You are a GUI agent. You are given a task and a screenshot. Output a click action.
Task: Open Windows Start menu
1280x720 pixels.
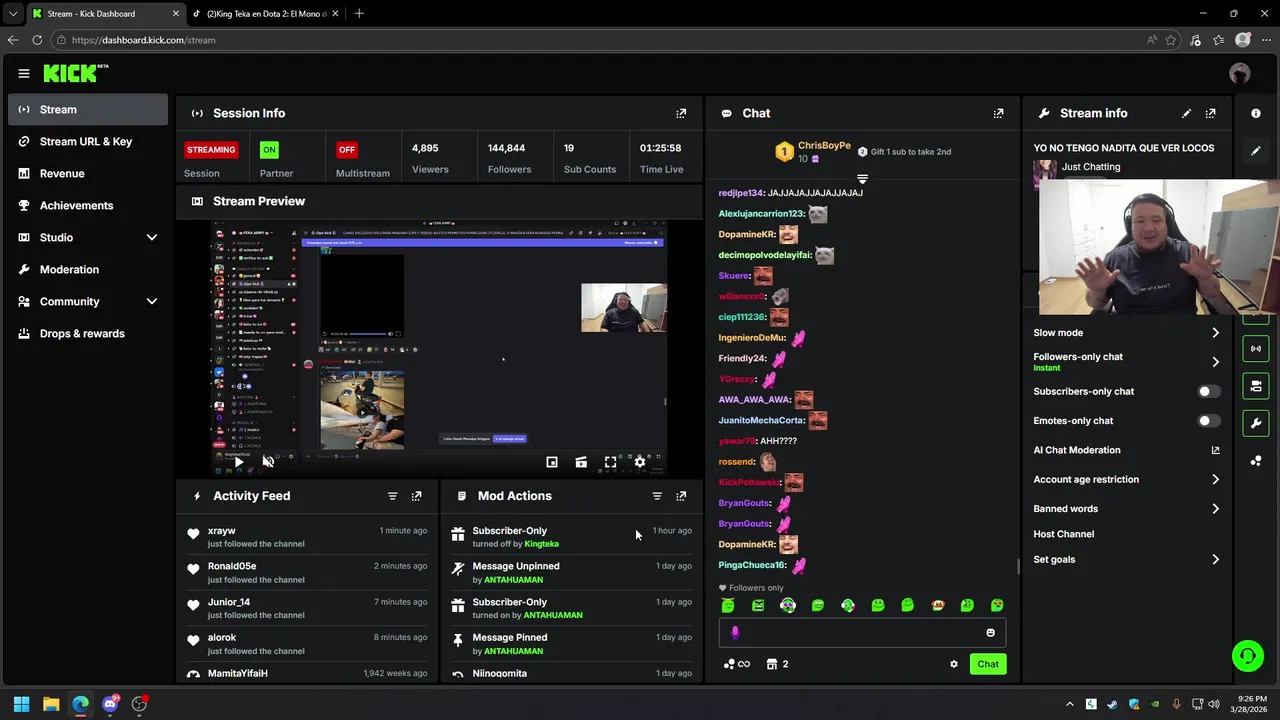pos(21,704)
